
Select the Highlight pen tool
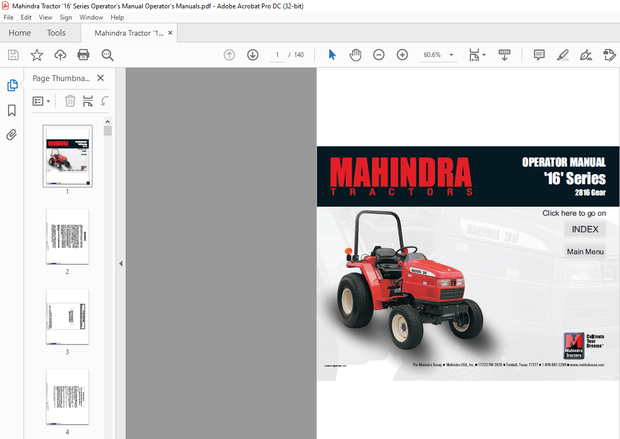562,55
